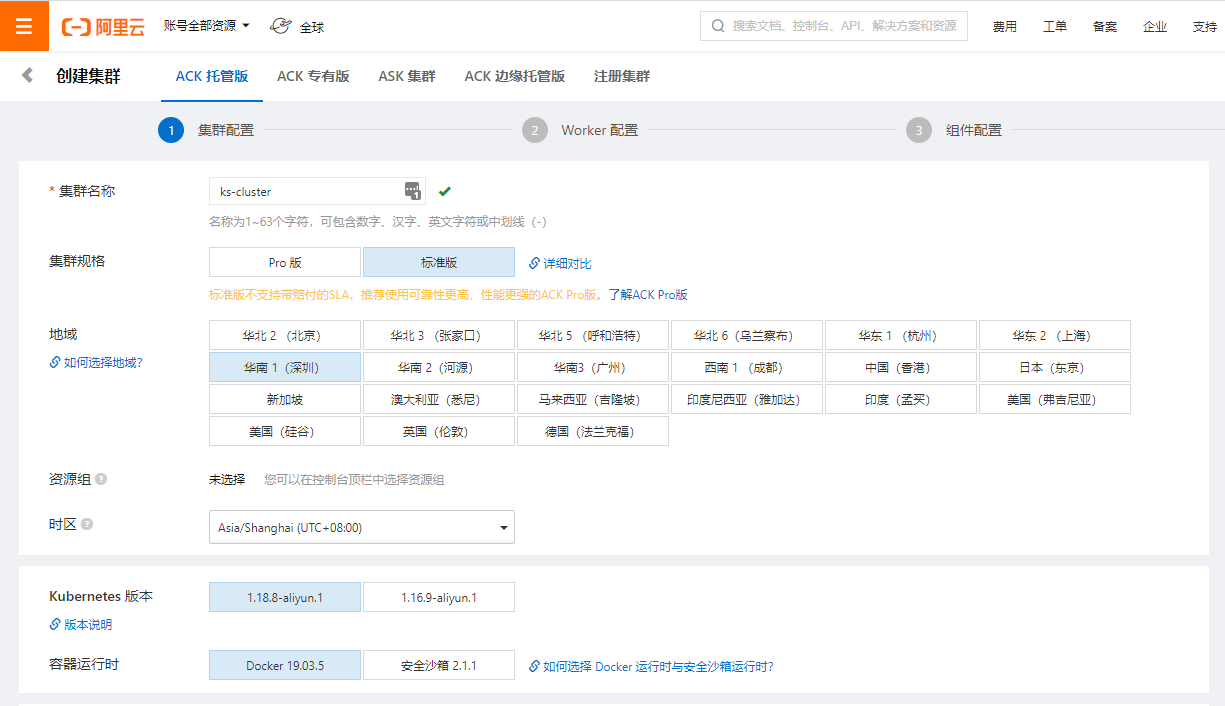Select Docker 19.03.5 container runtime
1225x706 pixels.
(285, 666)
